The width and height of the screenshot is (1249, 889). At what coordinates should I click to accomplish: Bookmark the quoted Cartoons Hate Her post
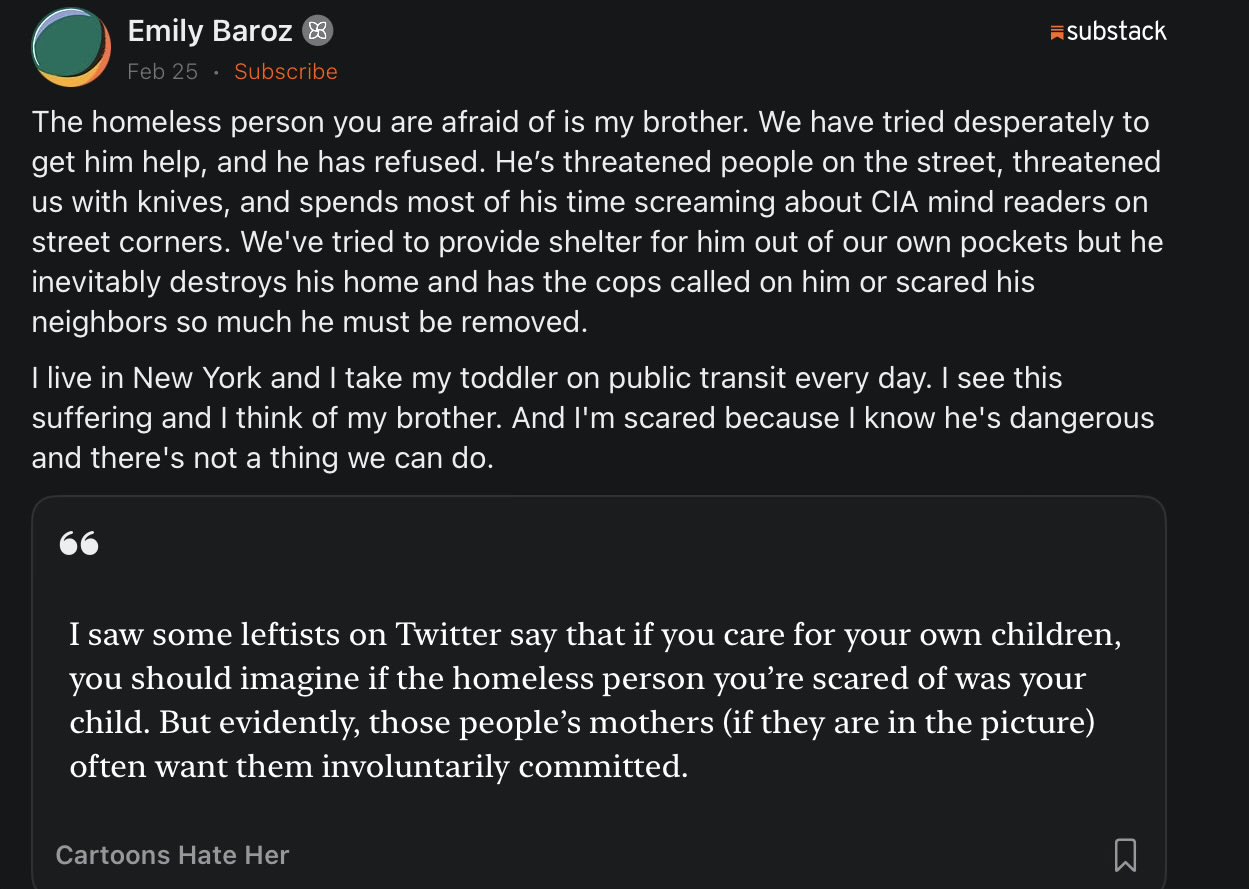coord(1125,855)
